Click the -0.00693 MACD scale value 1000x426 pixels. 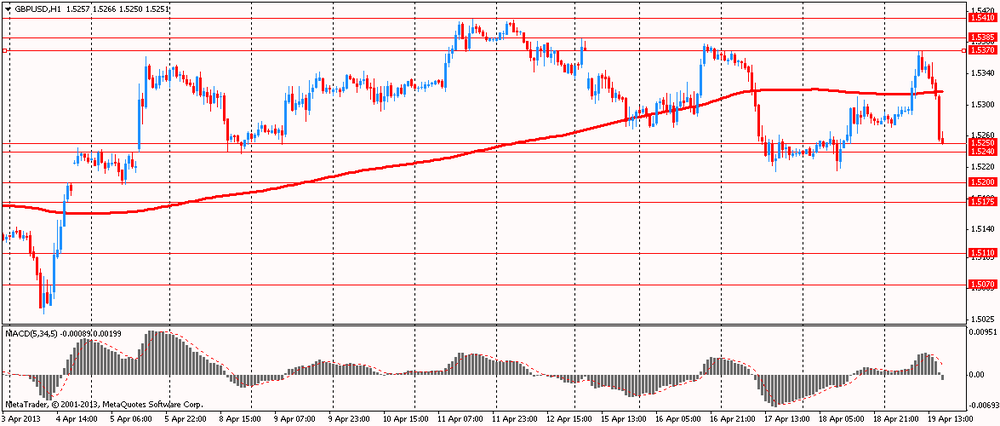[982, 406]
